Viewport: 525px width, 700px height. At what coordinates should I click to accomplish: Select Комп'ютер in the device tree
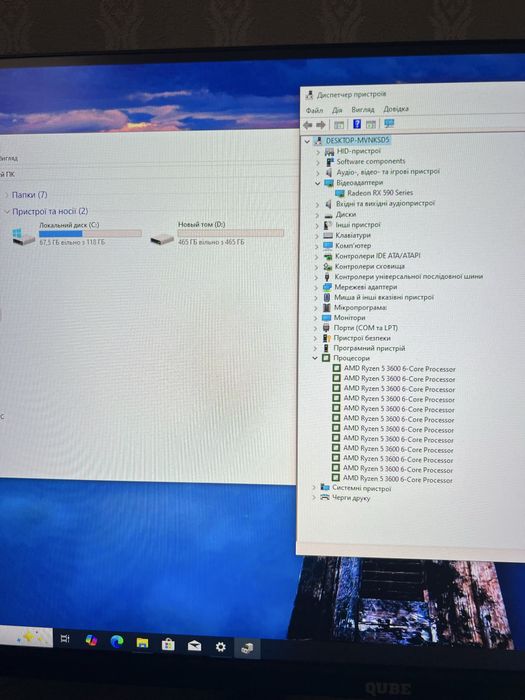point(353,246)
